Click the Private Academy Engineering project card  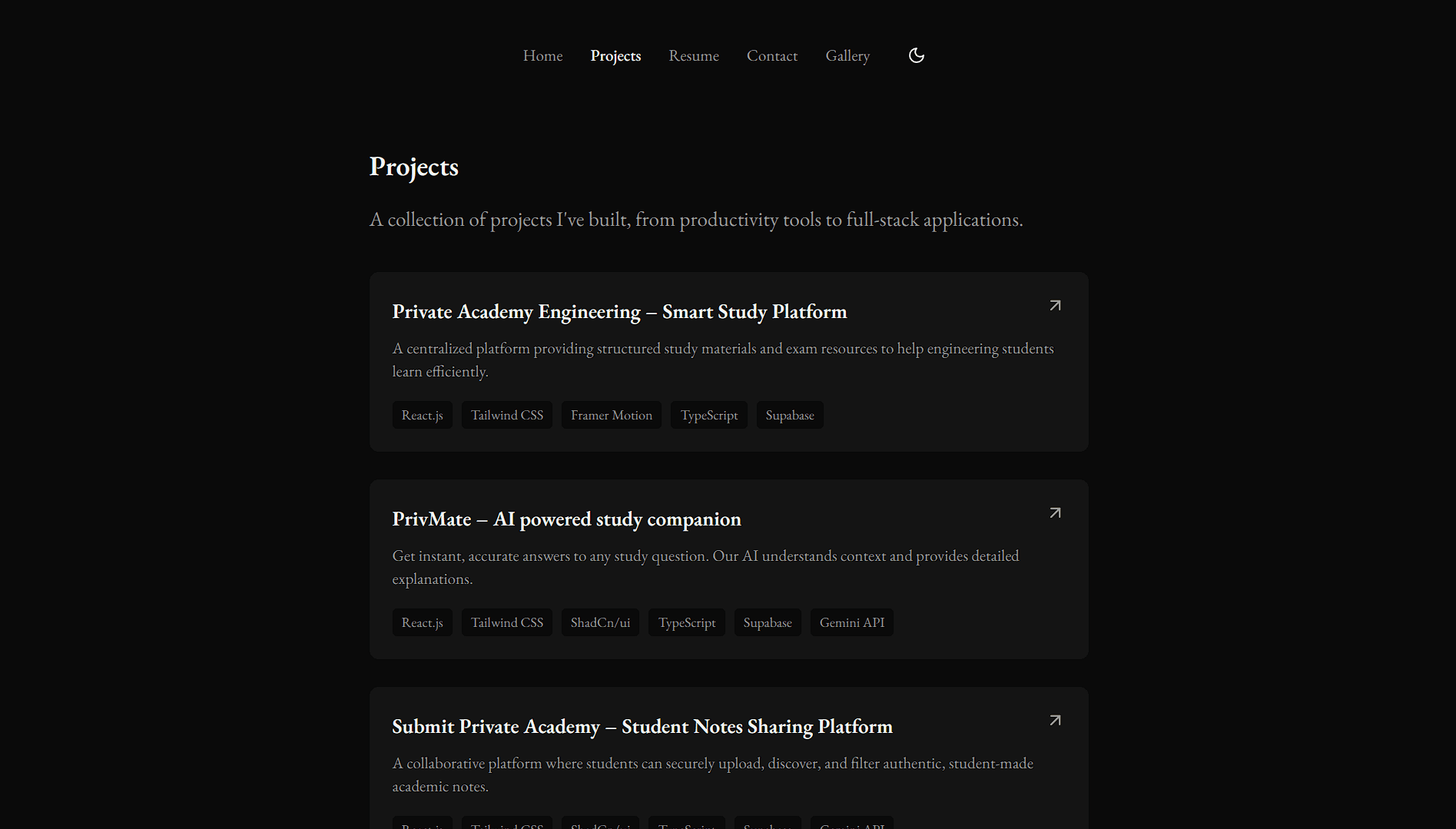pos(728,361)
